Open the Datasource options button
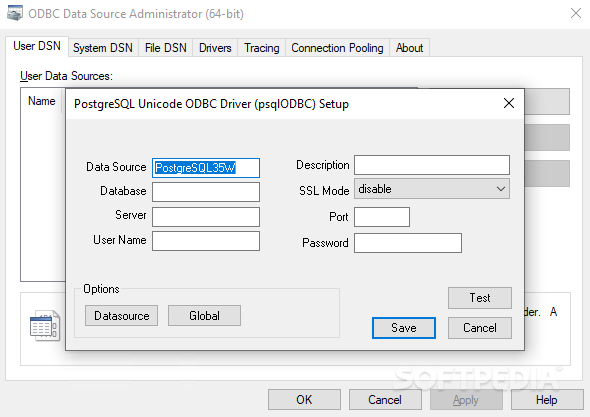590x417 pixels. [x=121, y=315]
